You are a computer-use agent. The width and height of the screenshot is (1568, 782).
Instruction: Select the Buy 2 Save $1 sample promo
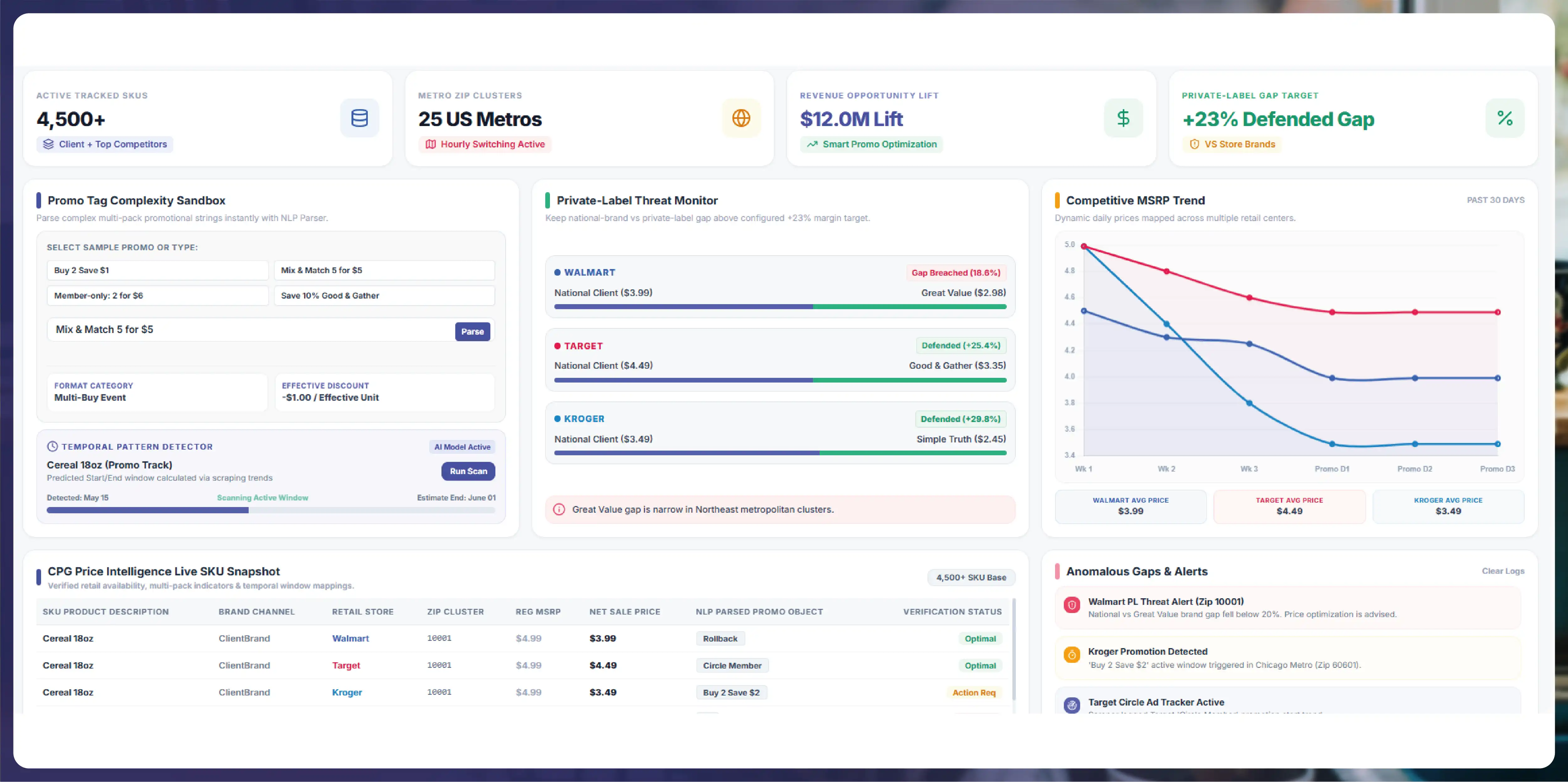coord(158,270)
